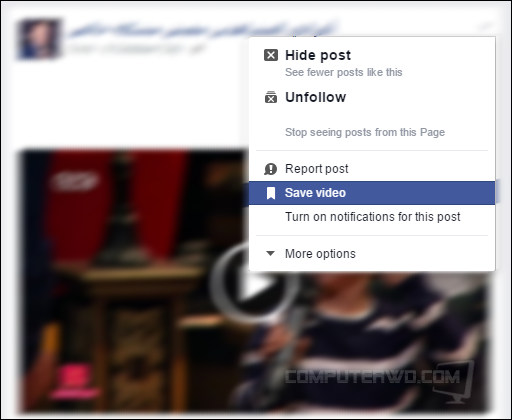This screenshot has height=420, width=512.
Task: Click the Report post exclamation icon
Action: (270, 169)
